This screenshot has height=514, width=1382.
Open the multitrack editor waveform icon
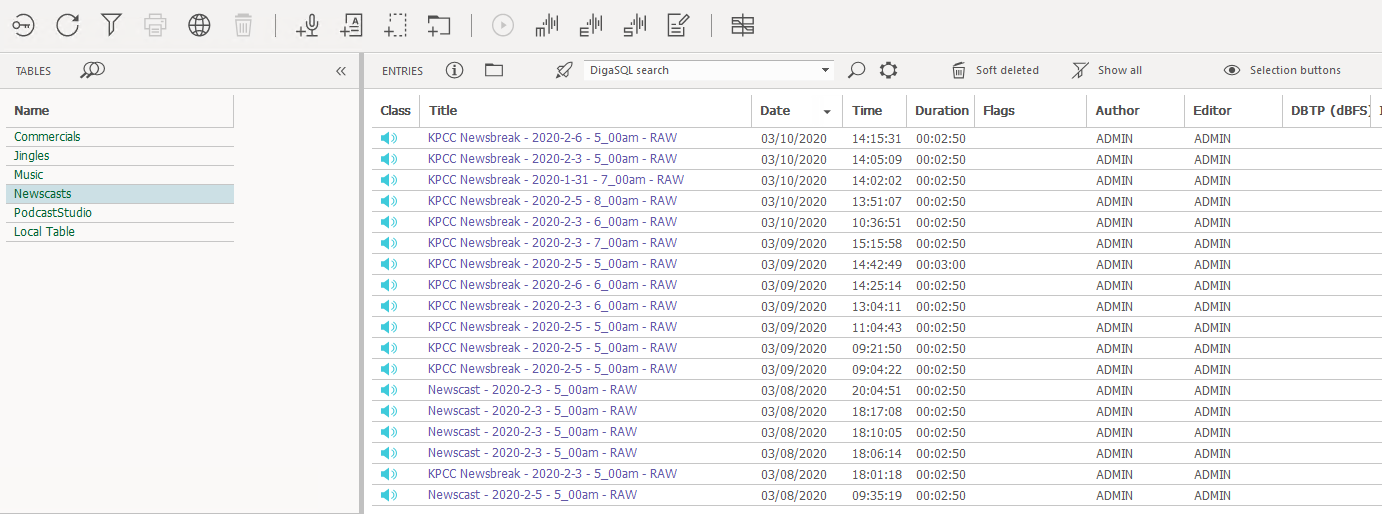[x=547, y=26]
